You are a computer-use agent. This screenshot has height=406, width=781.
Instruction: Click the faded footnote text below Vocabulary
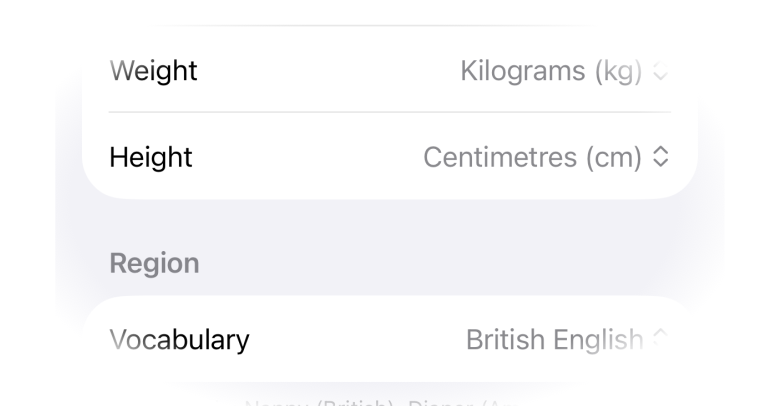tap(390, 400)
